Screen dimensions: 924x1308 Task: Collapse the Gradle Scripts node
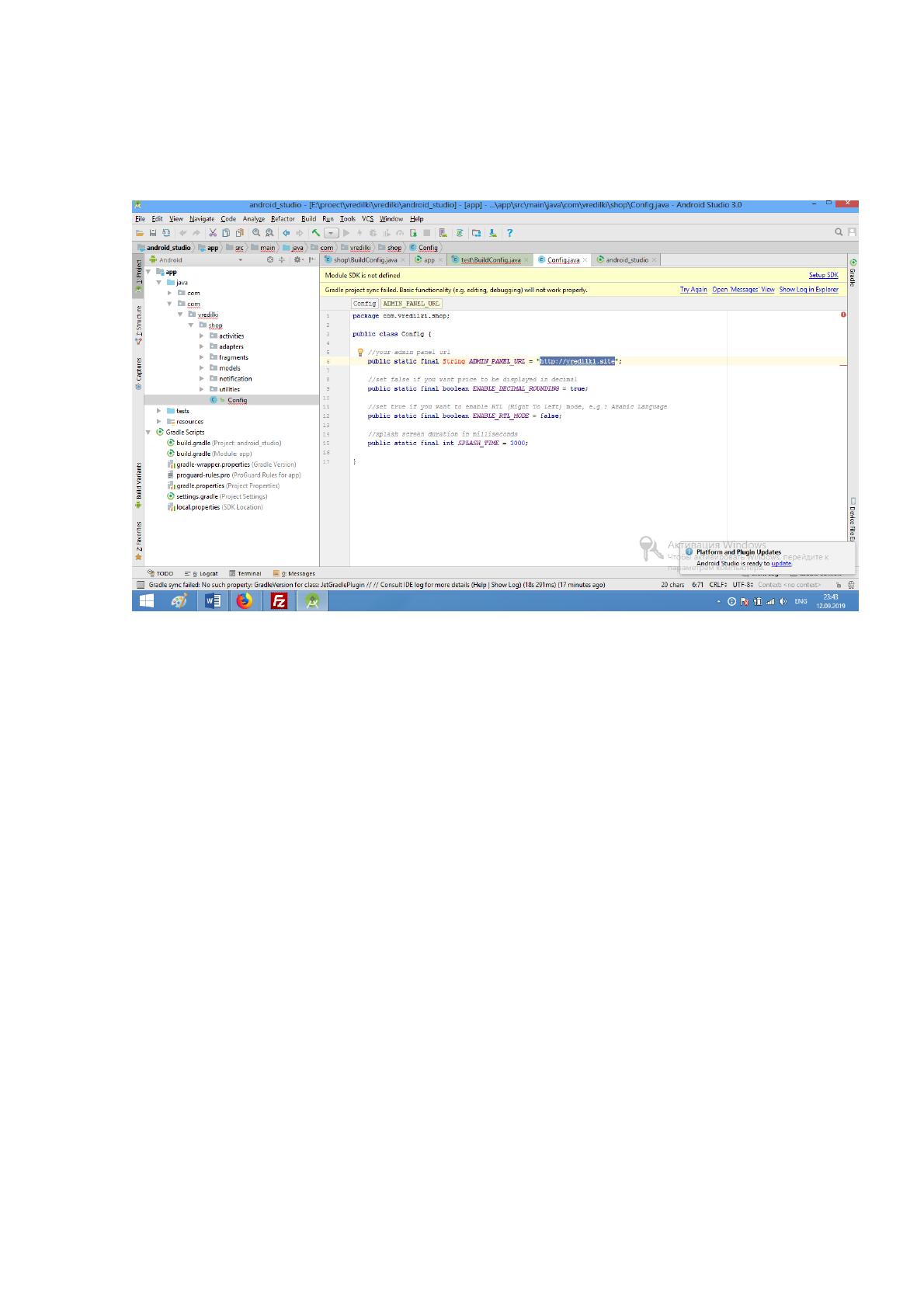[148, 433]
